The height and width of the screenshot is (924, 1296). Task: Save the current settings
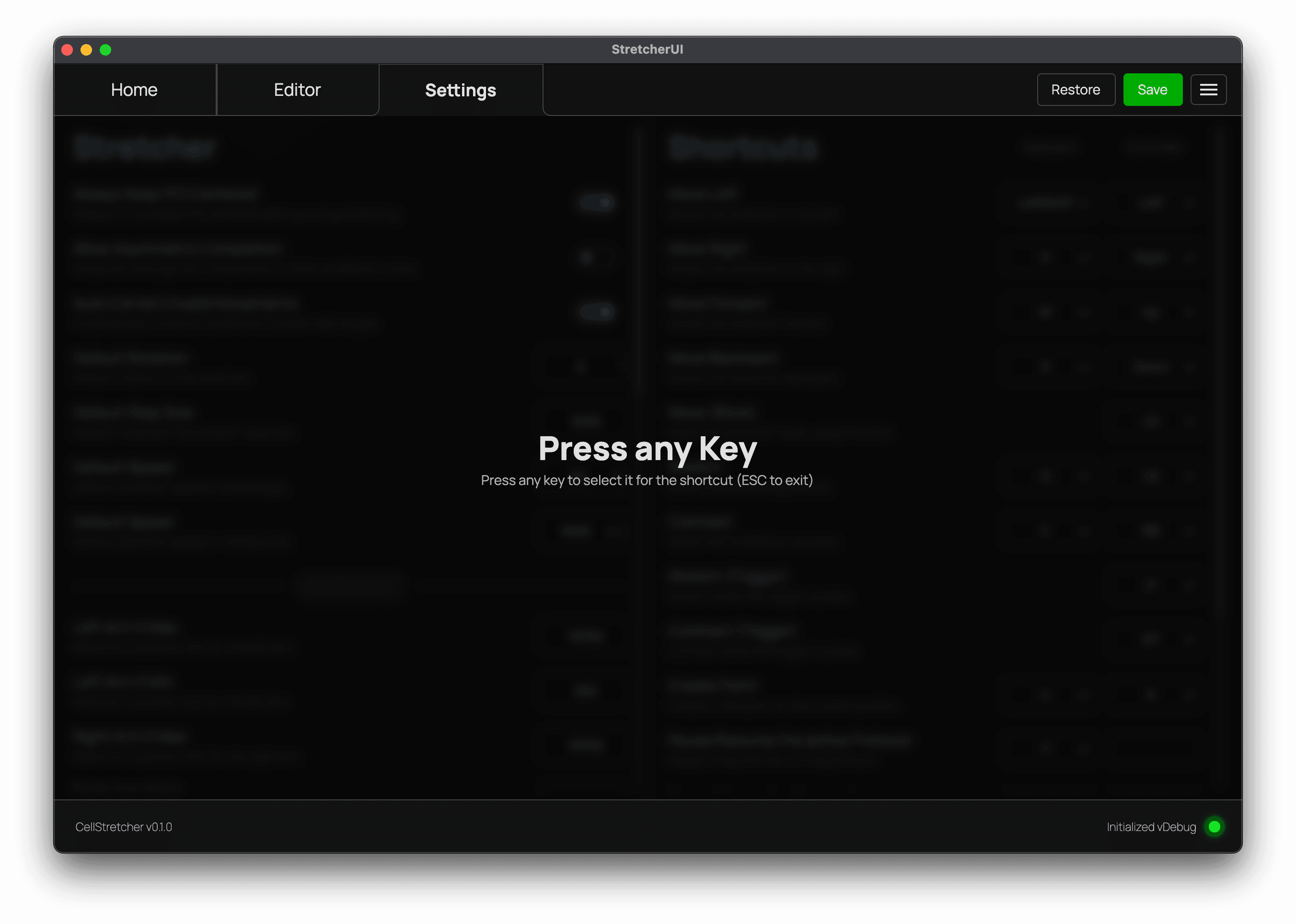pos(1153,90)
